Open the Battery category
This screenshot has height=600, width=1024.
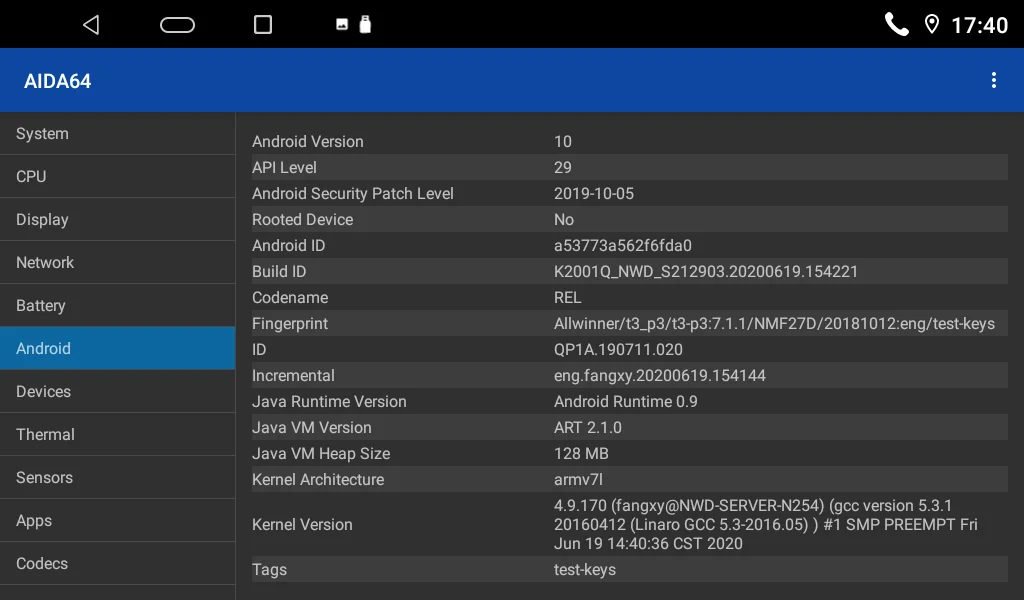[x=118, y=306]
